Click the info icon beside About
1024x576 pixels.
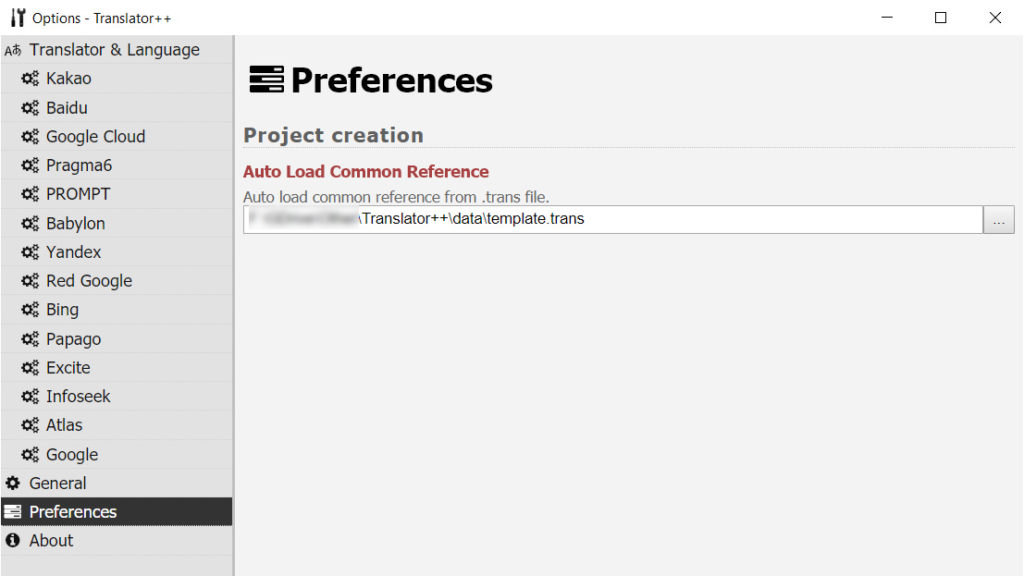tap(12, 541)
